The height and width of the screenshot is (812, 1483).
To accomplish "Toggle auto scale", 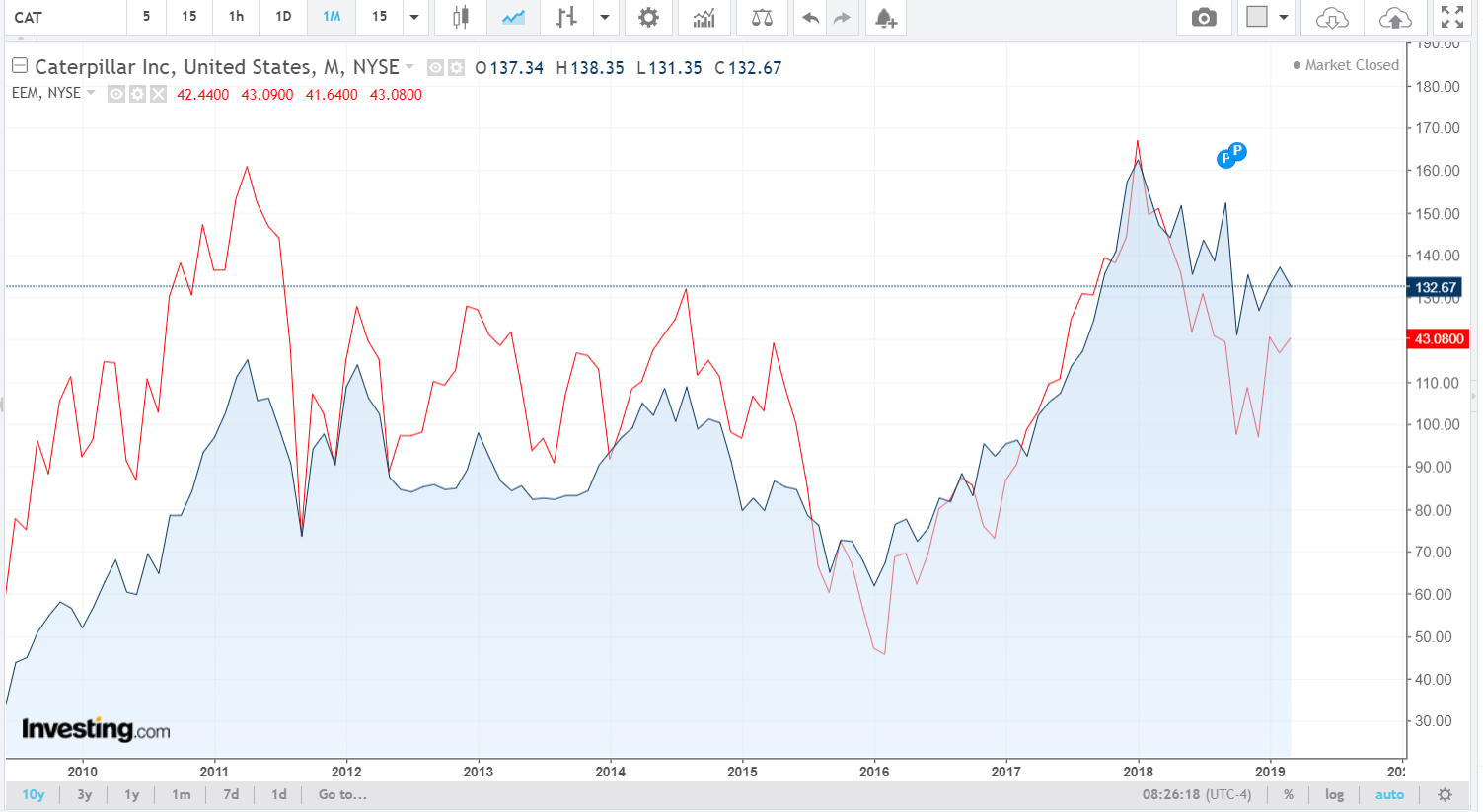I will (x=1389, y=794).
